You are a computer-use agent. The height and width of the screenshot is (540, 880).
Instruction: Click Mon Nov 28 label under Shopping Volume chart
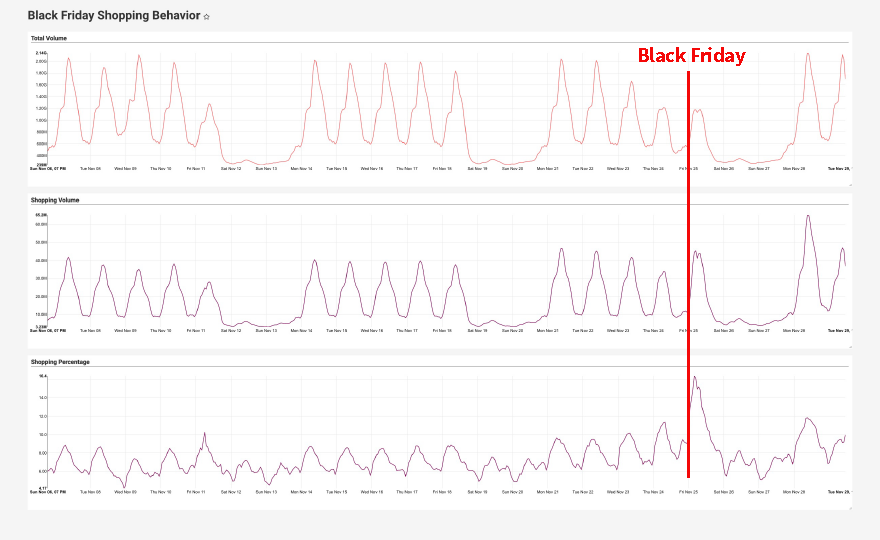[x=795, y=331]
